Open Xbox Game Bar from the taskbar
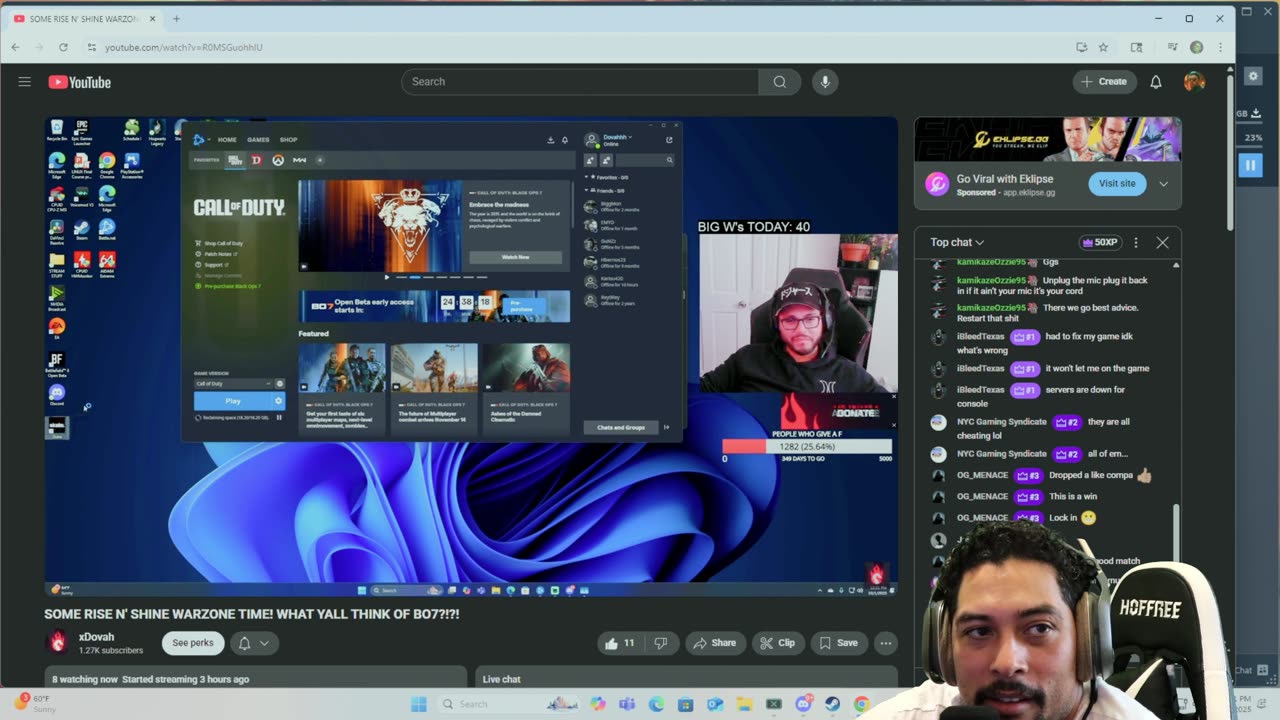 click(x=773, y=704)
